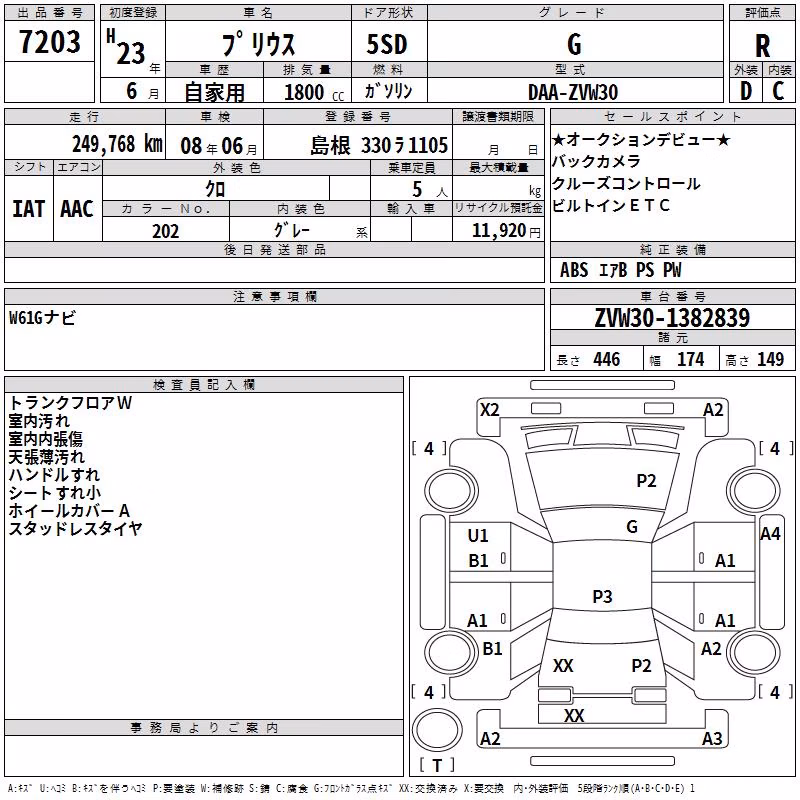
Task: Click the ★オークションデビュー★ line
Action: click(641, 139)
